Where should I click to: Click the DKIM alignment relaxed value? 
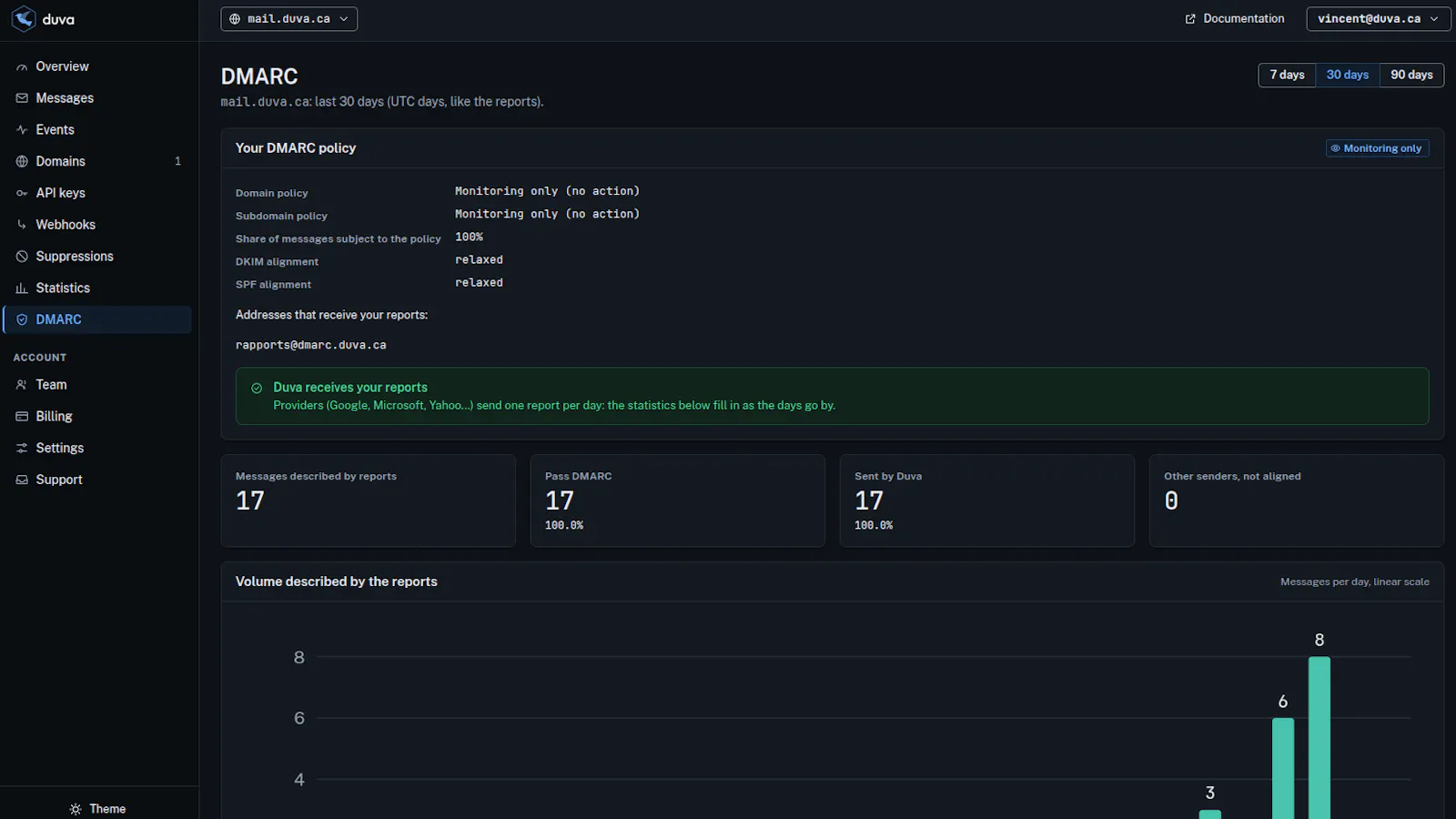pyautogui.click(x=479, y=260)
